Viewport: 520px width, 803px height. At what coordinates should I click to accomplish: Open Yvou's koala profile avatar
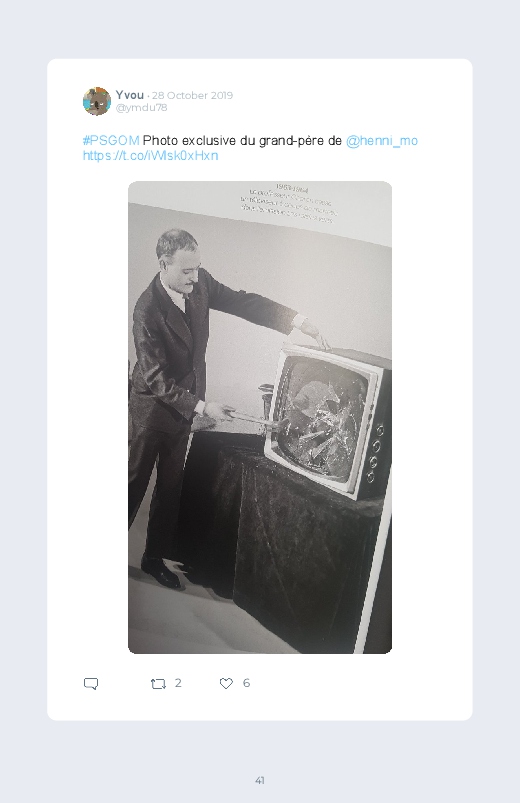click(x=97, y=101)
